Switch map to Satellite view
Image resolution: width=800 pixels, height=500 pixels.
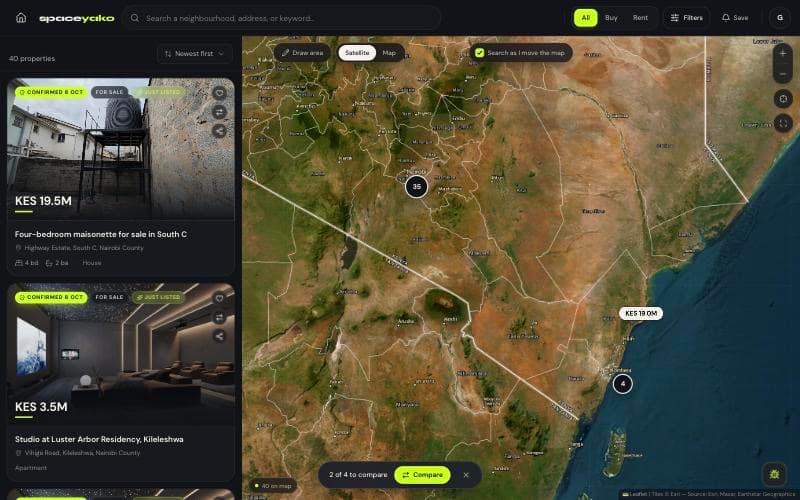pyautogui.click(x=357, y=53)
